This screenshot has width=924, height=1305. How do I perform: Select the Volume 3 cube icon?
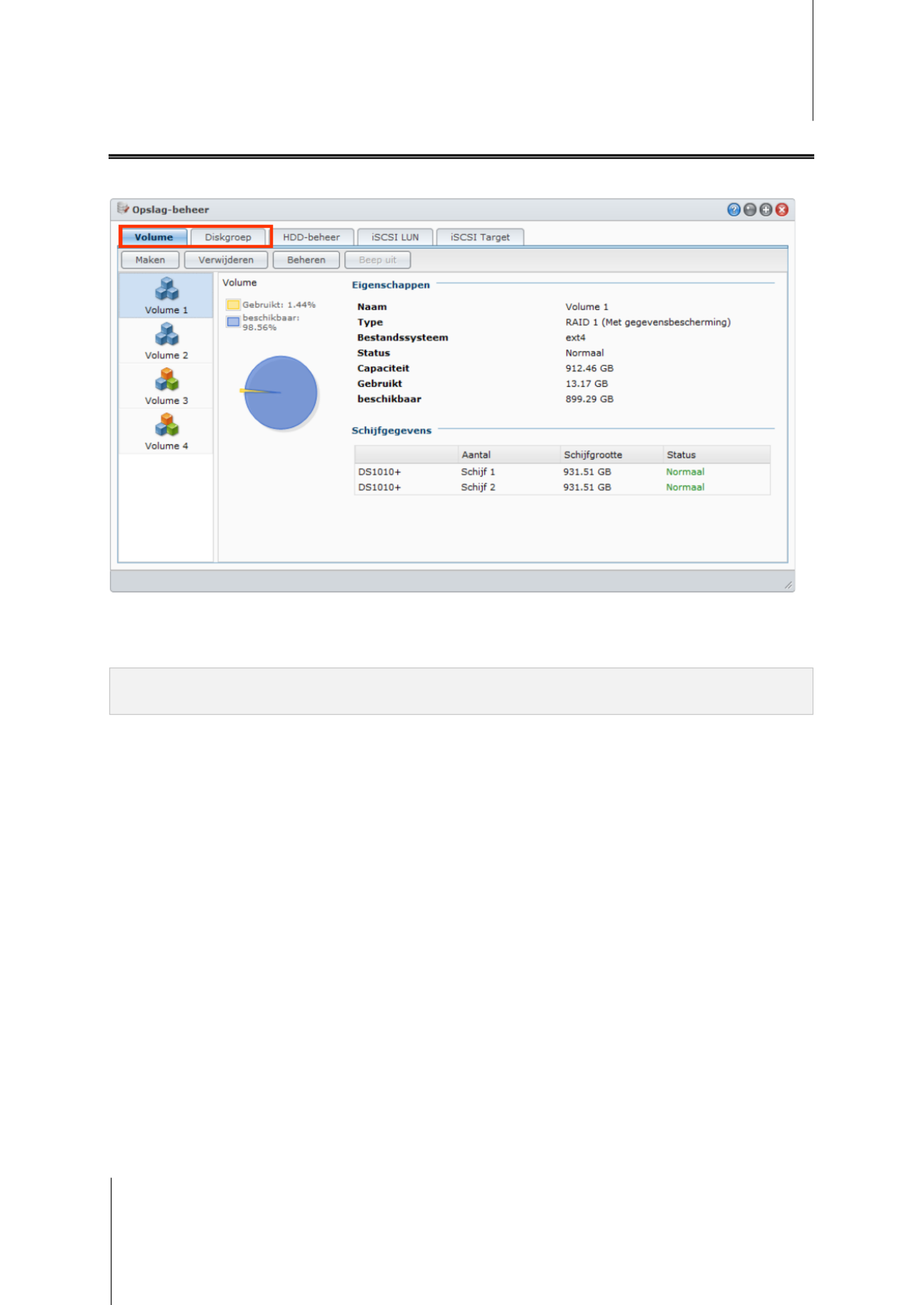[x=166, y=379]
